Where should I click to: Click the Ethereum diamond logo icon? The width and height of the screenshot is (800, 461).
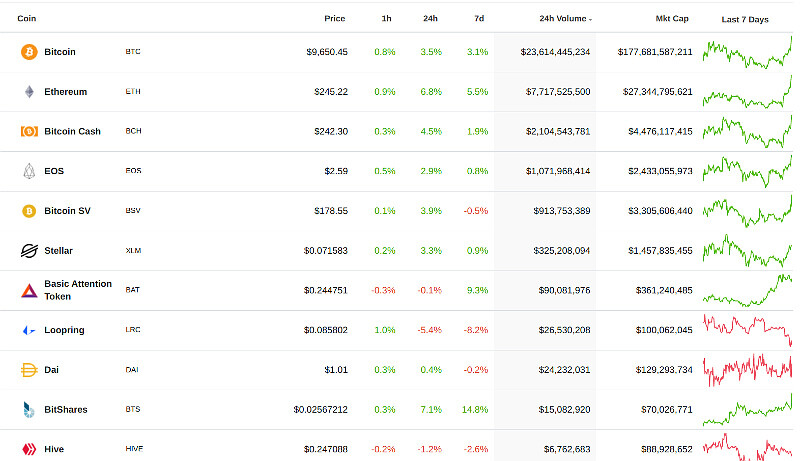pyautogui.click(x=29, y=91)
